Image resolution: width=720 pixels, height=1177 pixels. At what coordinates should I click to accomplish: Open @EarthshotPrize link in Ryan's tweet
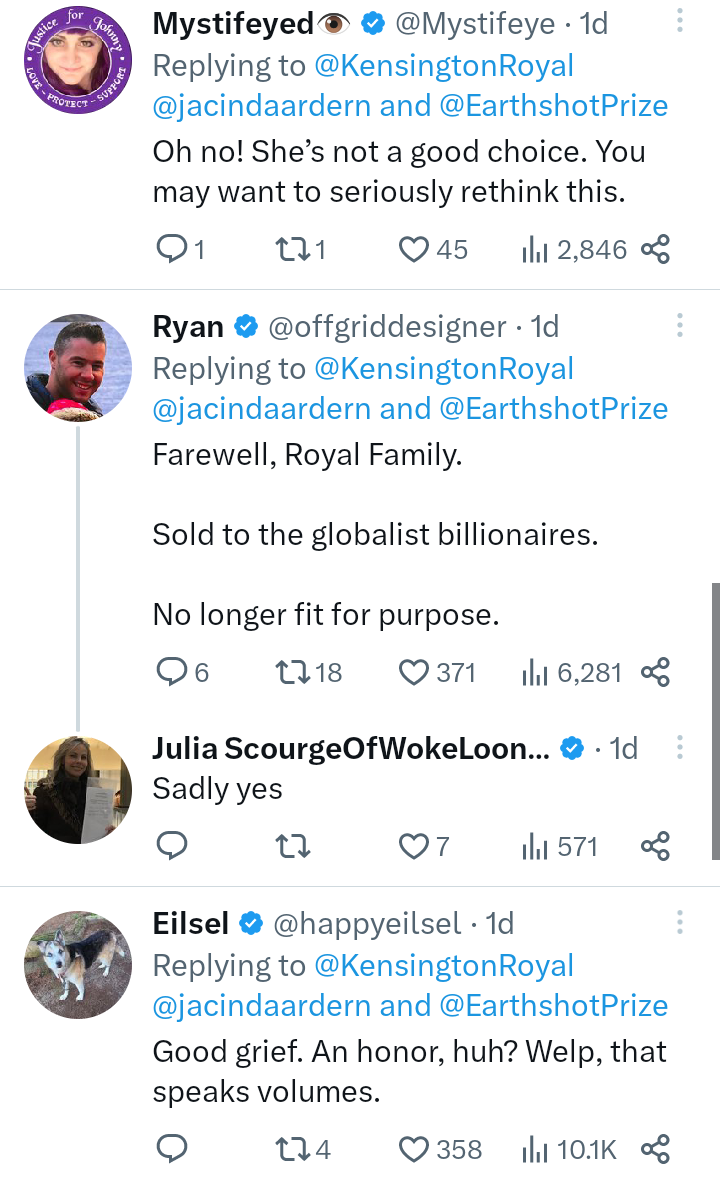click(x=552, y=408)
